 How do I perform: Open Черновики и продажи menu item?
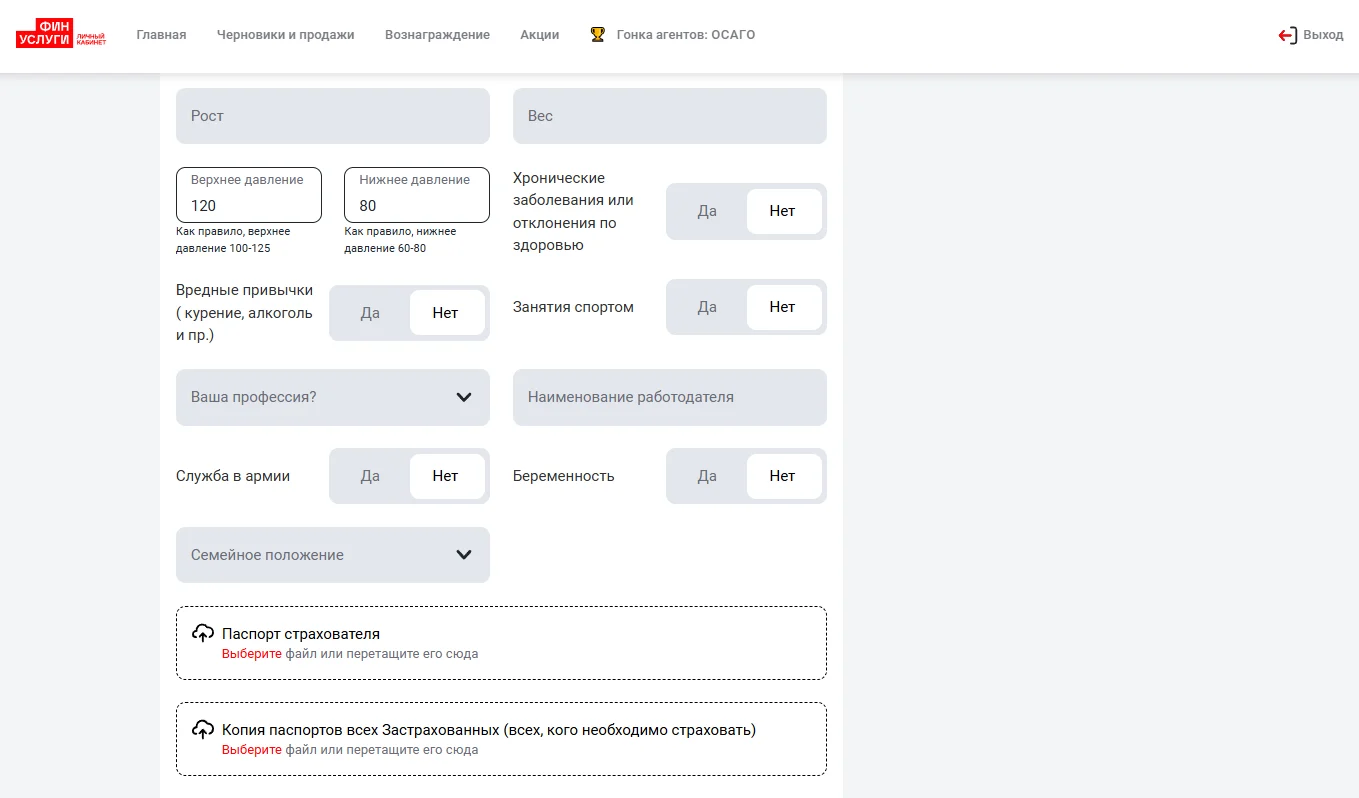coord(286,35)
